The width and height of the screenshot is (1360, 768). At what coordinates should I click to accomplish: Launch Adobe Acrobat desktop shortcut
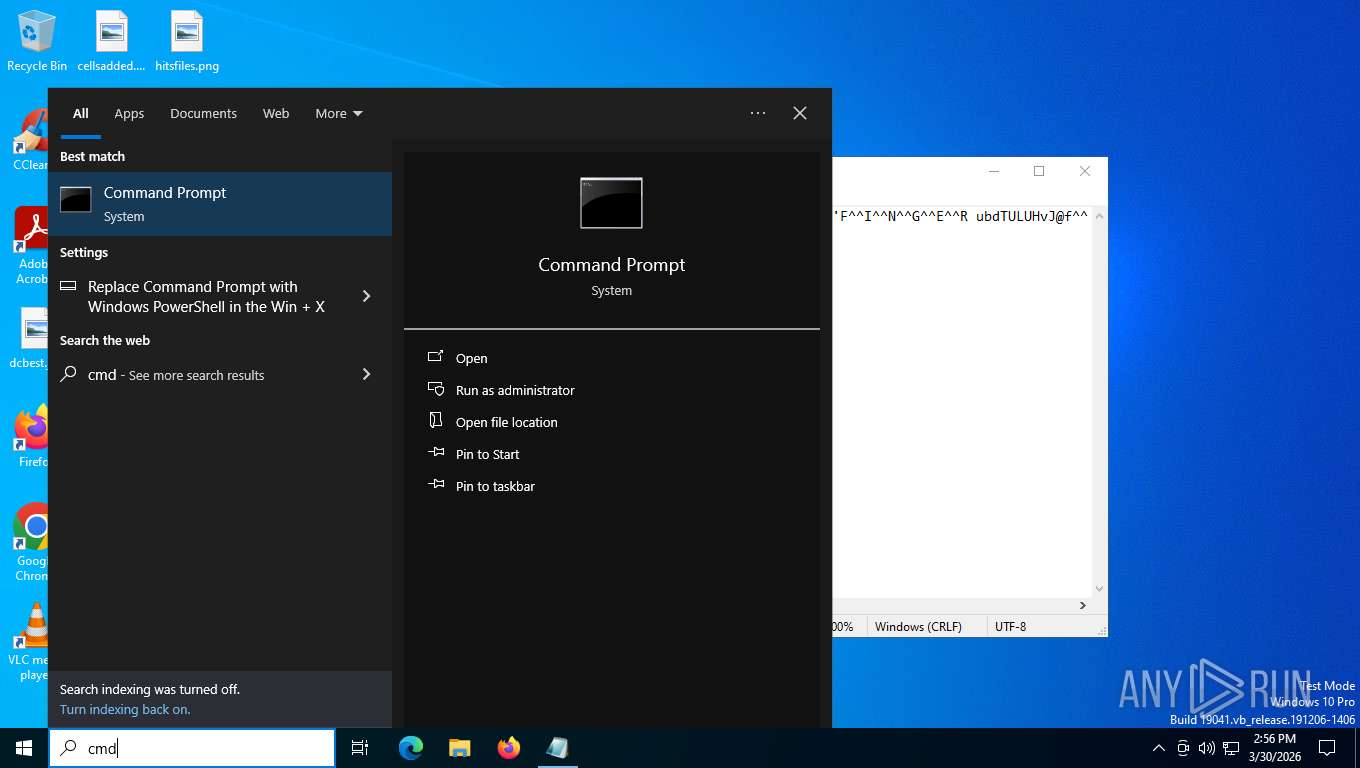click(31, 246)
